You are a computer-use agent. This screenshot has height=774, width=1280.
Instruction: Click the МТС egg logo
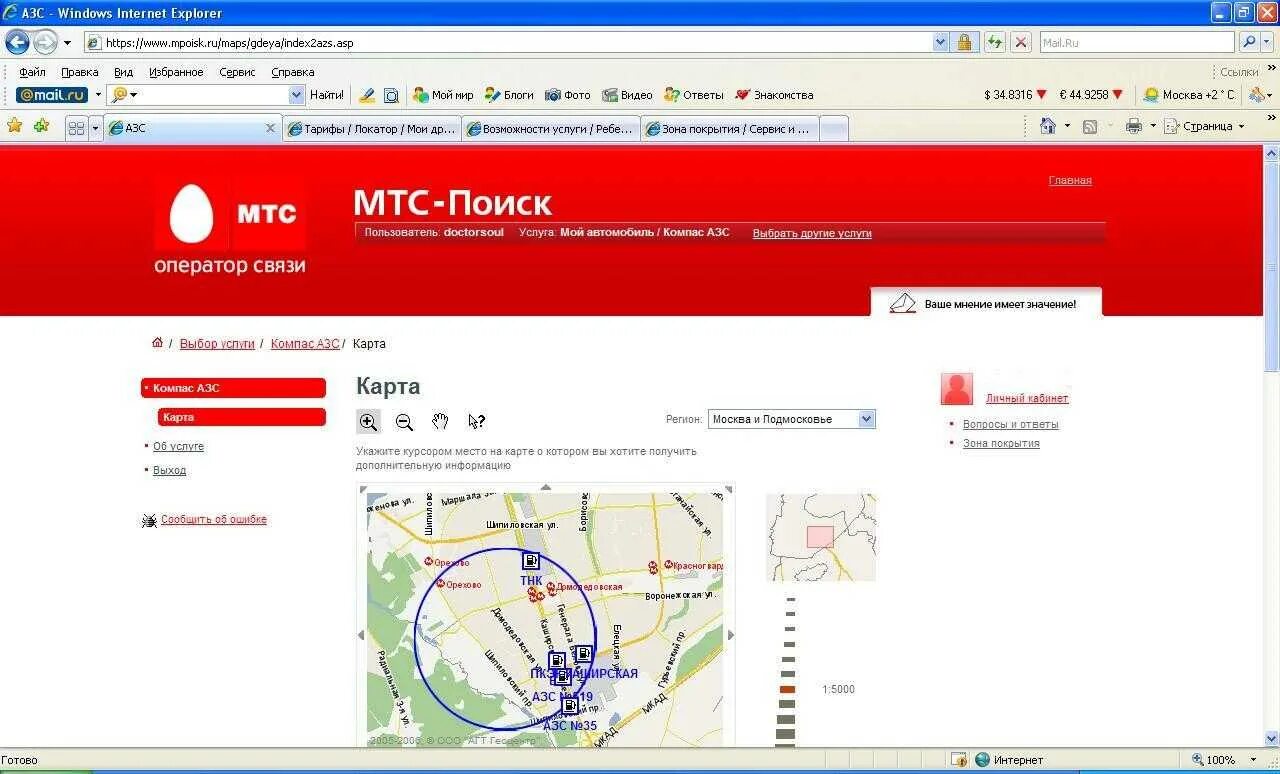click(x=192, y=214)
